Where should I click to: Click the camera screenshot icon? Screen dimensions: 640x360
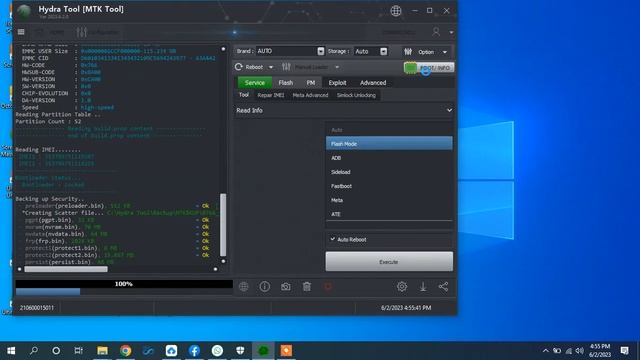286,287
